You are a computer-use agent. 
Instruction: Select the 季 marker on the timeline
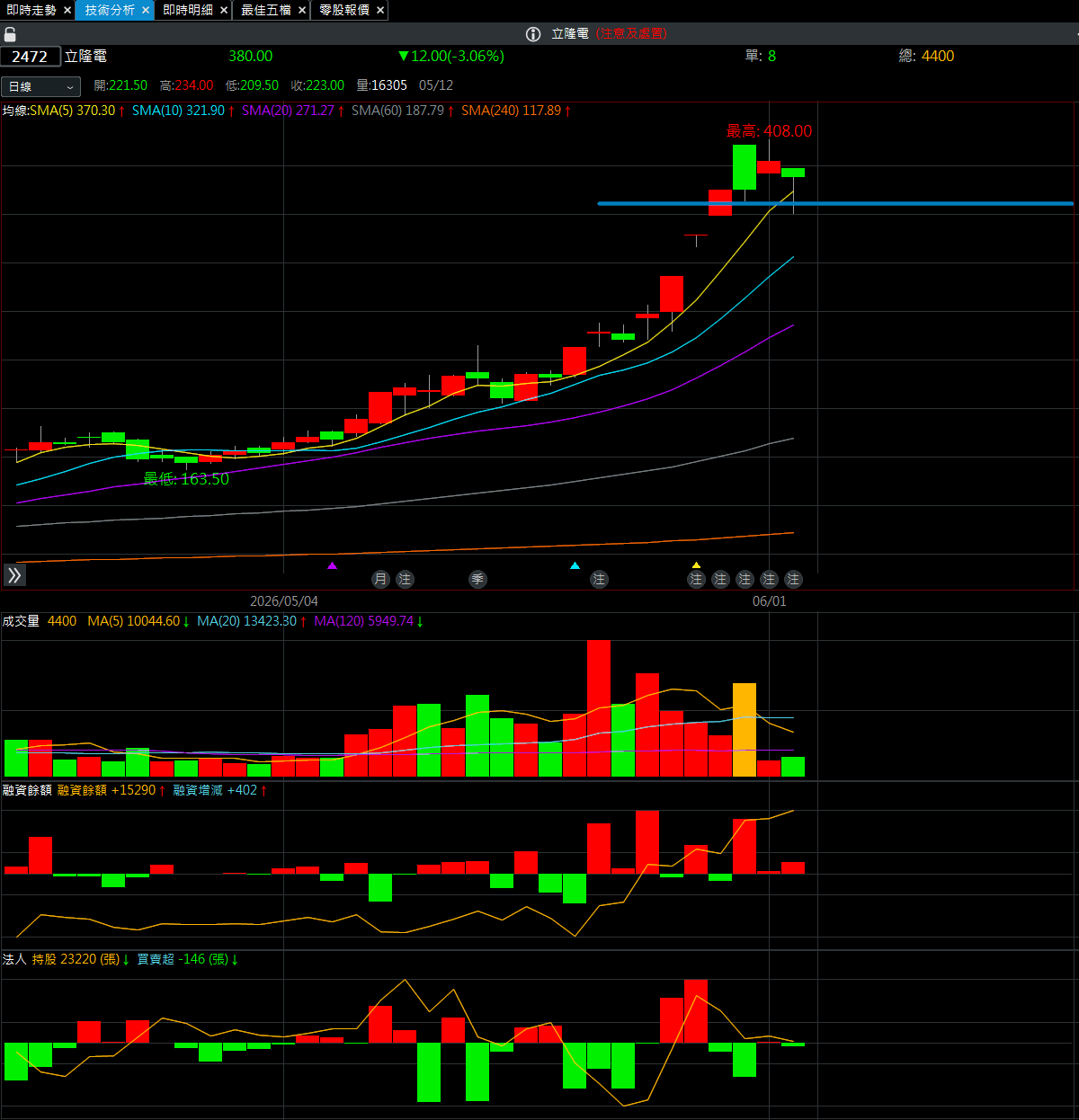[x=477, y=579]
